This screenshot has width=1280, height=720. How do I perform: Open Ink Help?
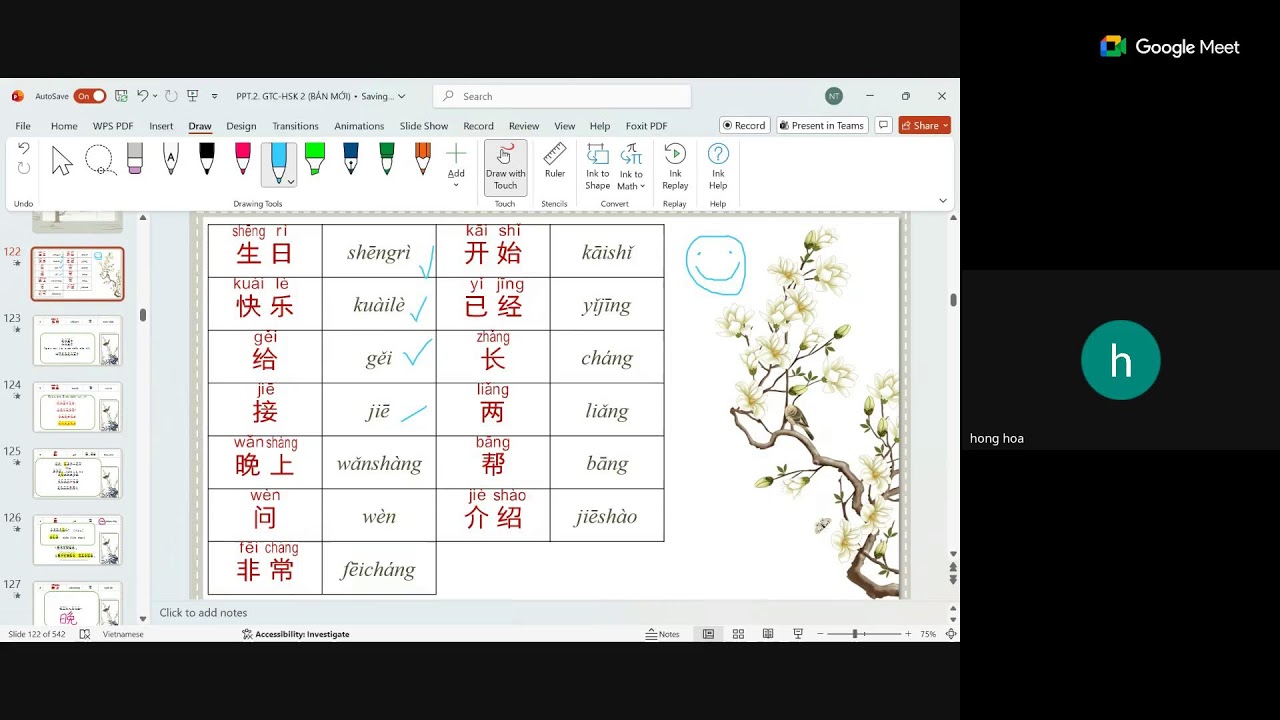pyautogui.click(x=718, y=166)
